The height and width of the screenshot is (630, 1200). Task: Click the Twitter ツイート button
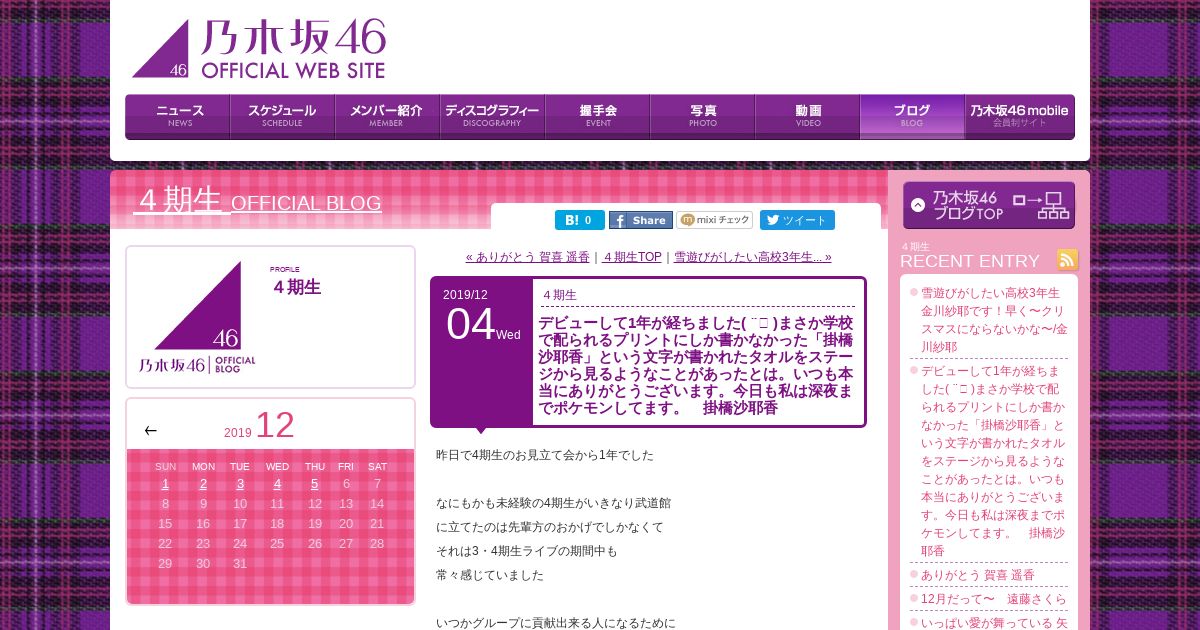point(797,220)
